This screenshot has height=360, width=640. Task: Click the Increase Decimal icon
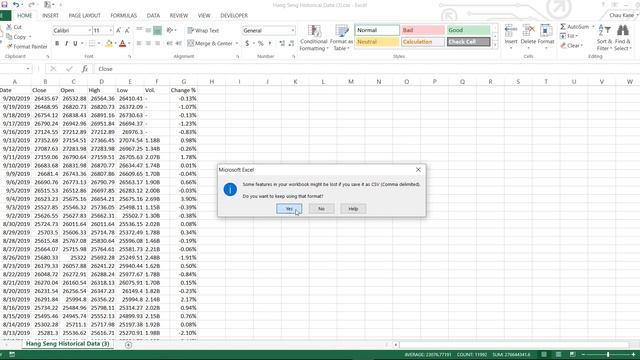282,43
